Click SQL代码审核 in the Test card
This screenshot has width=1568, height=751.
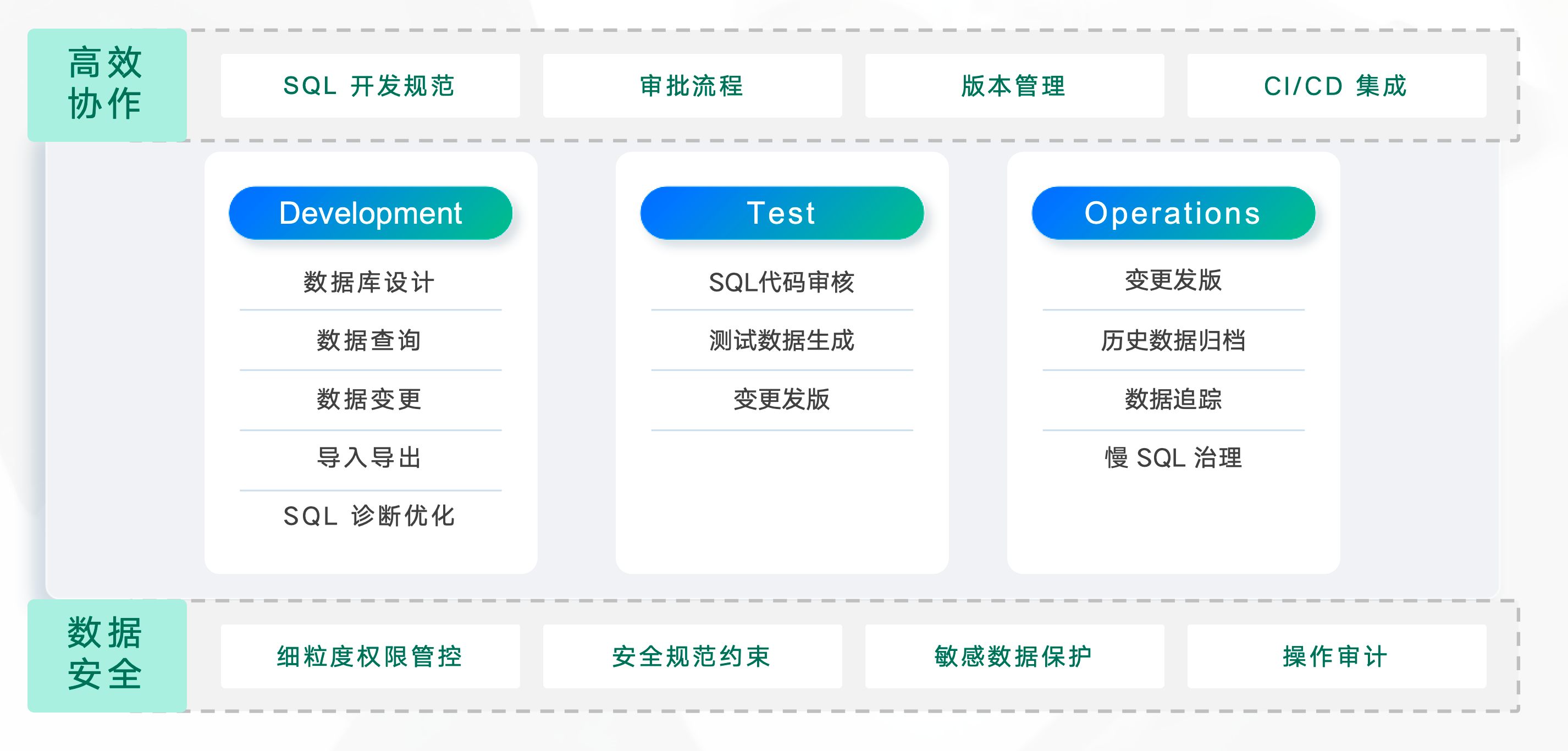click(x=782, y=283)
